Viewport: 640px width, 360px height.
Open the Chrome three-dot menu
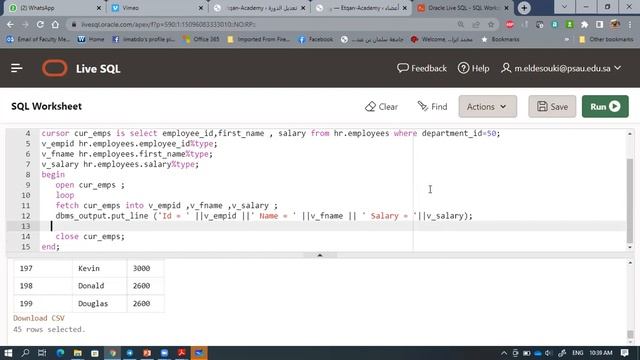631,24
